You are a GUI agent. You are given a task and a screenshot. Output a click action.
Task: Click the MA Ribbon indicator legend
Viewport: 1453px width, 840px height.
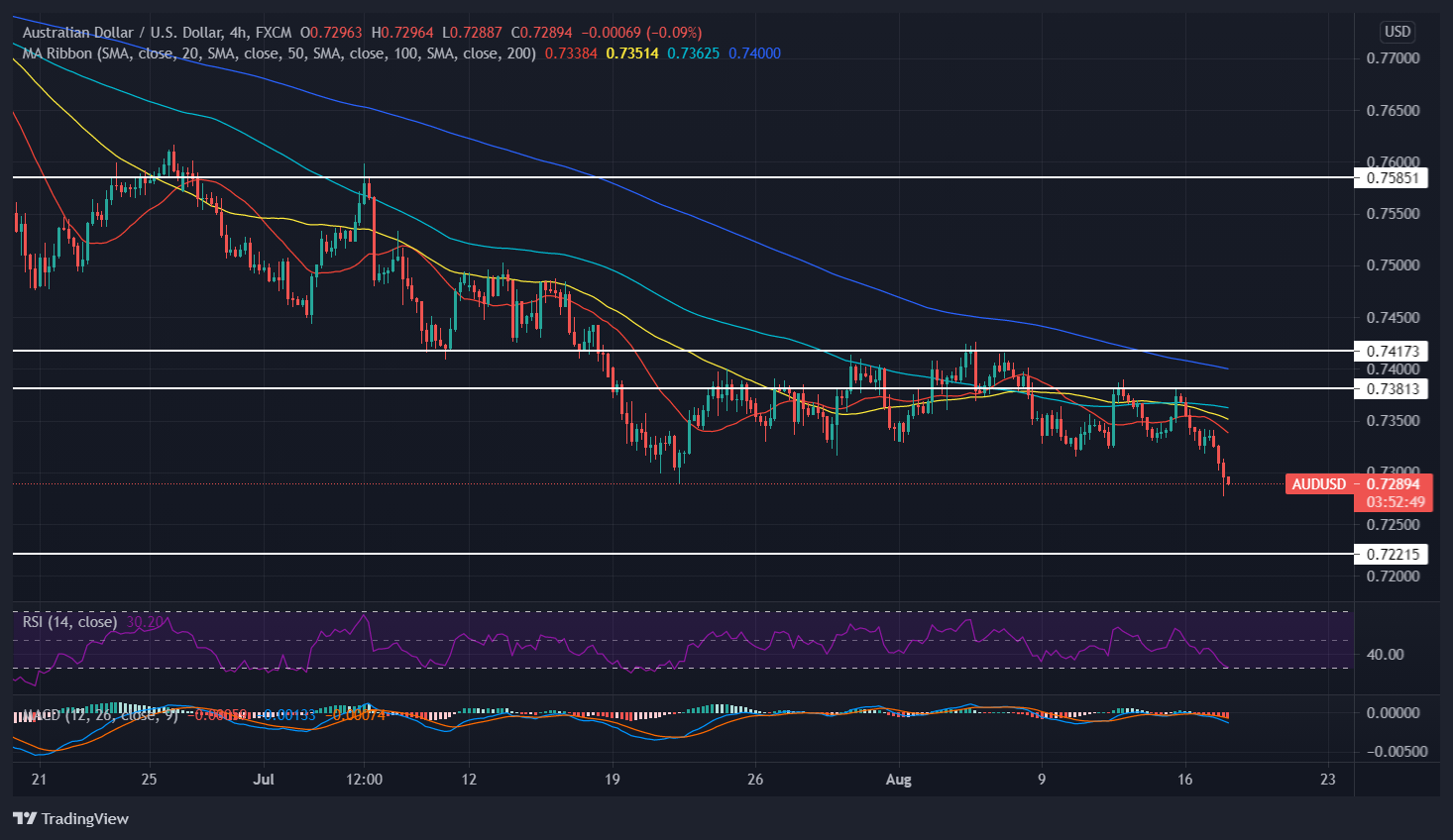pyautogui.click(x=279, y=53)
